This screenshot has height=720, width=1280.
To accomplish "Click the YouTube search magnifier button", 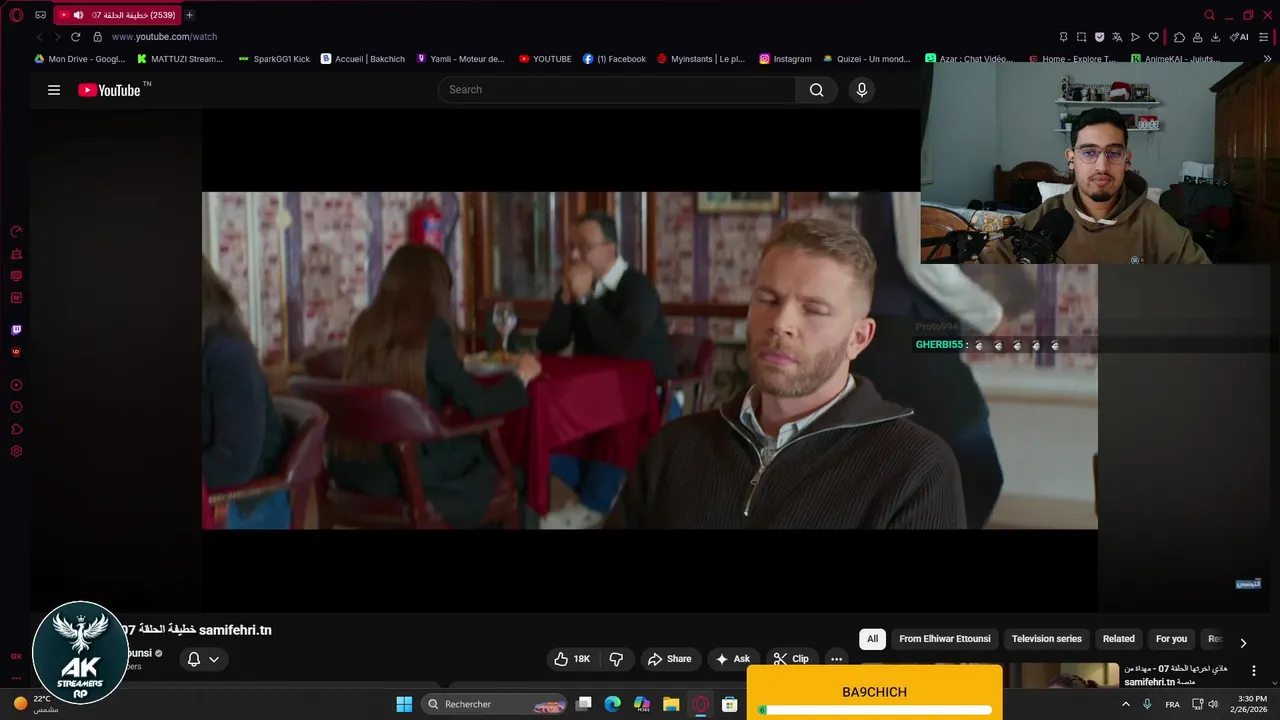I will (x=817, y=90).
